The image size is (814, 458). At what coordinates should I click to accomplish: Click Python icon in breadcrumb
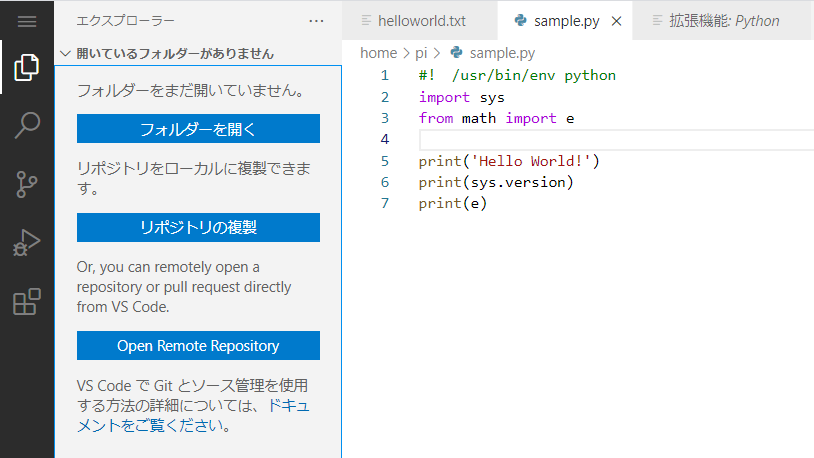tap(456, 52)
